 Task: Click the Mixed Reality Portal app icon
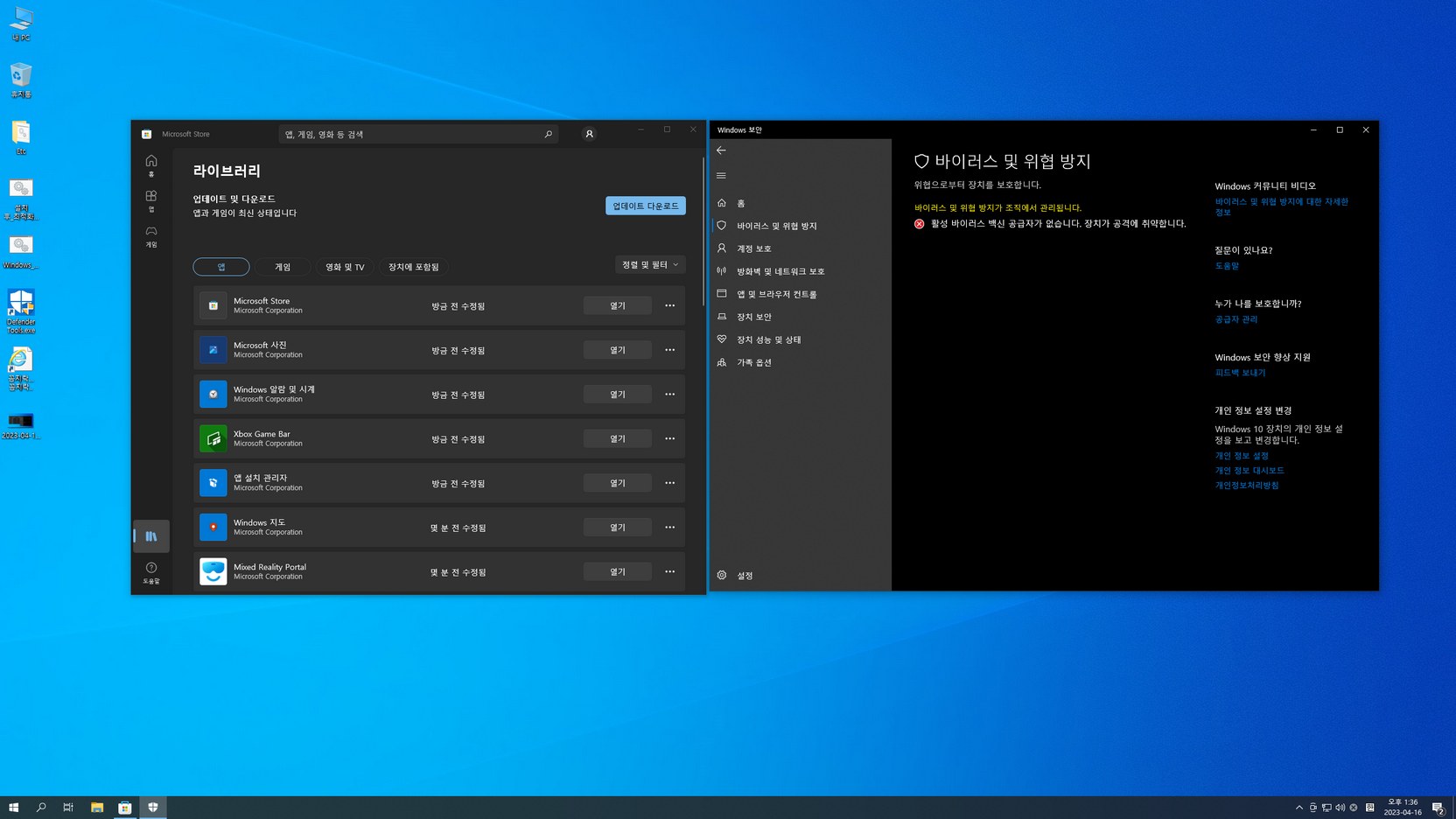(213, 571)
